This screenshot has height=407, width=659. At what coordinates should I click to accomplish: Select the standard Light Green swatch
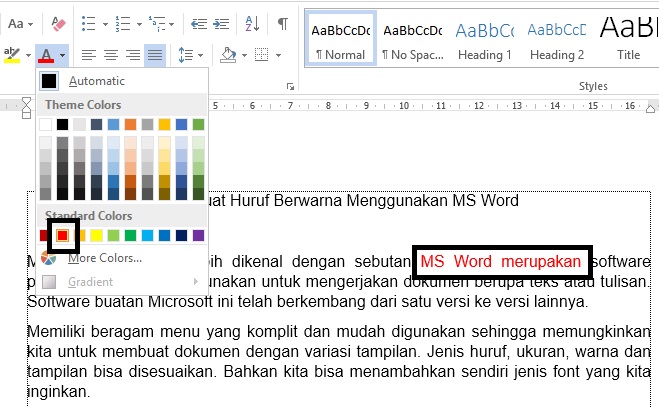pyautogui.click(x=113, y=235)
